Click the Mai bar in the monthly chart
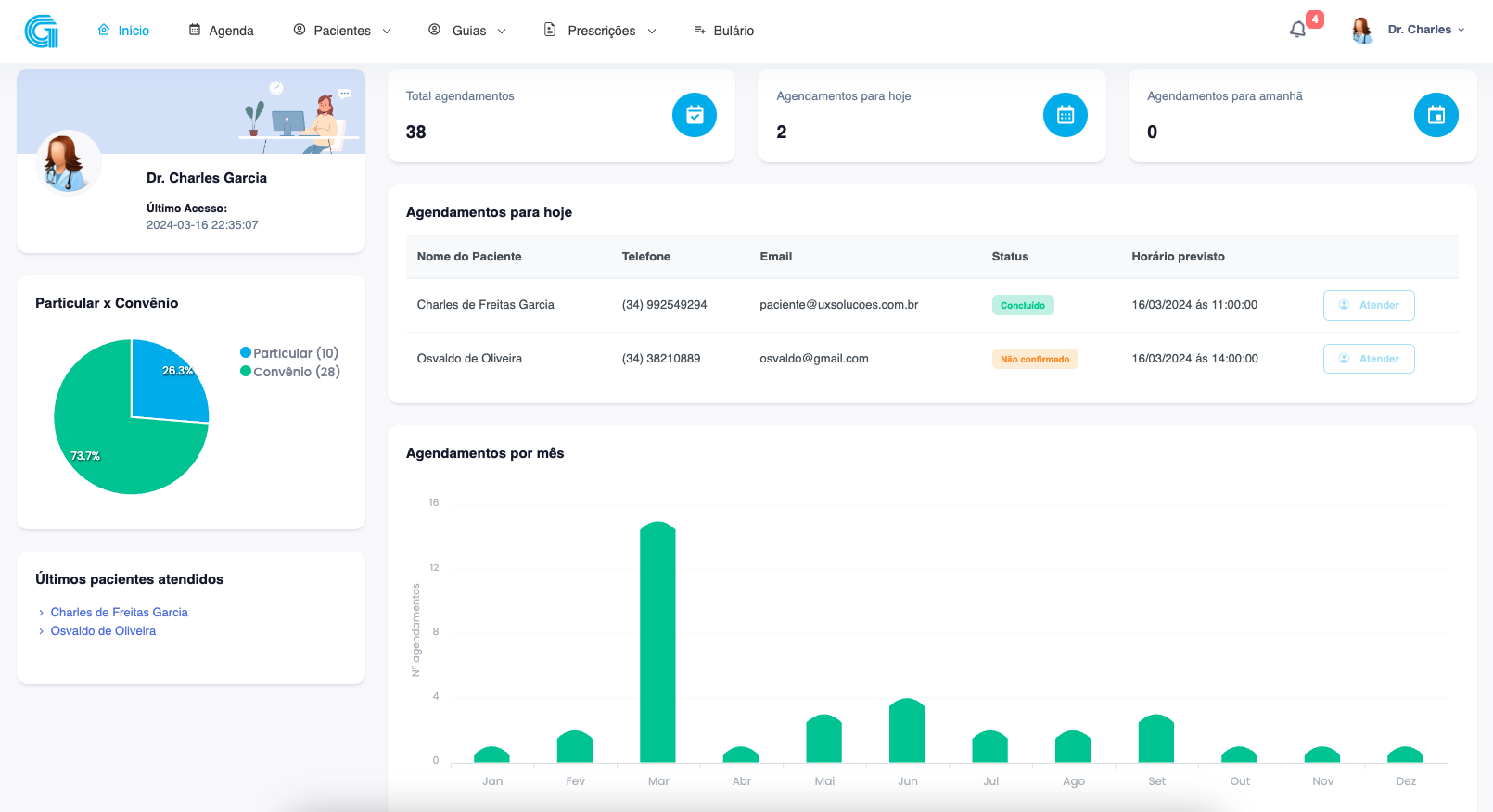1493x812 pixels. 823,739
